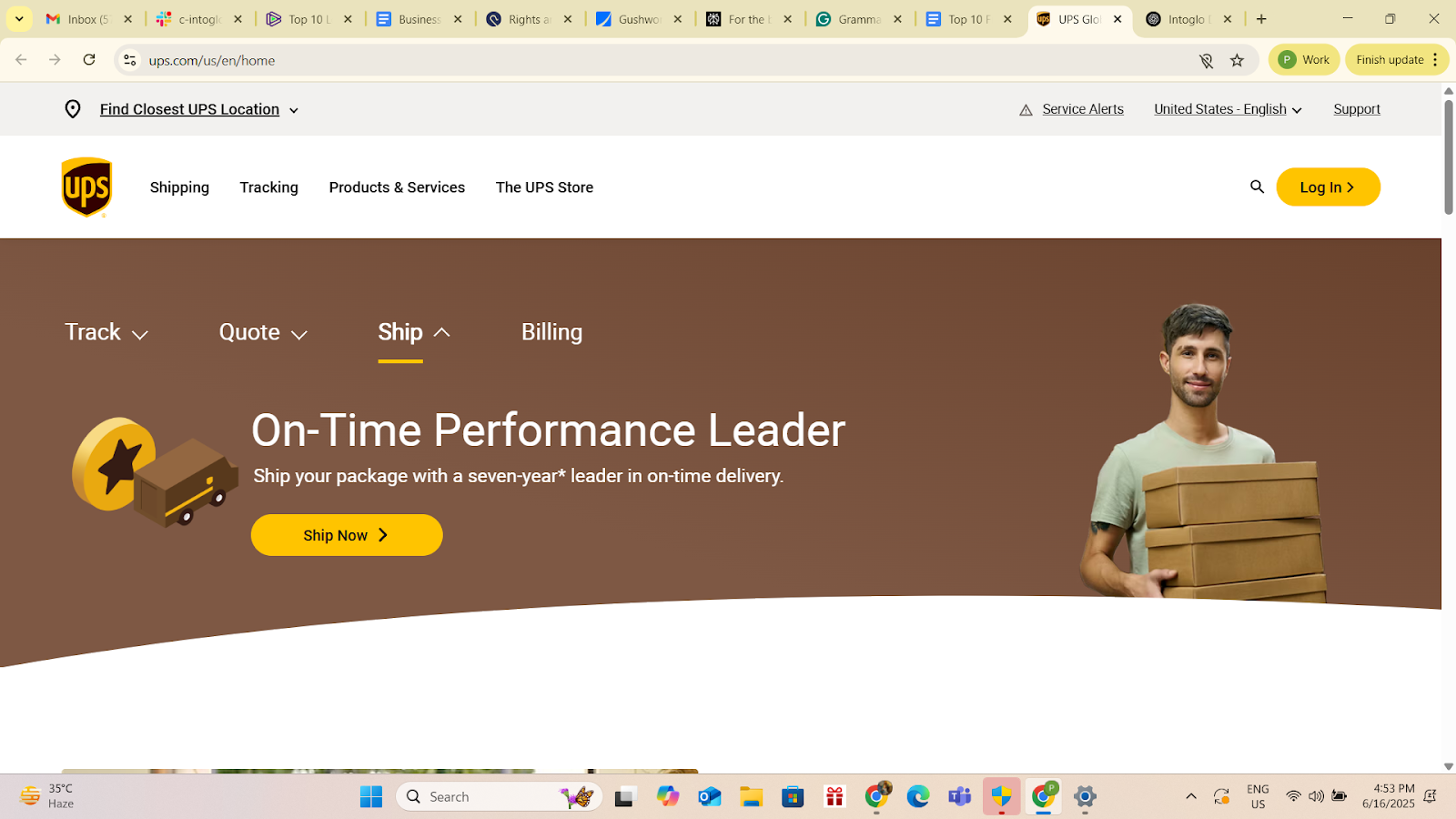Switch to the Grammarly tab
Screen dimensions: 1456x819
click(858, 19)
